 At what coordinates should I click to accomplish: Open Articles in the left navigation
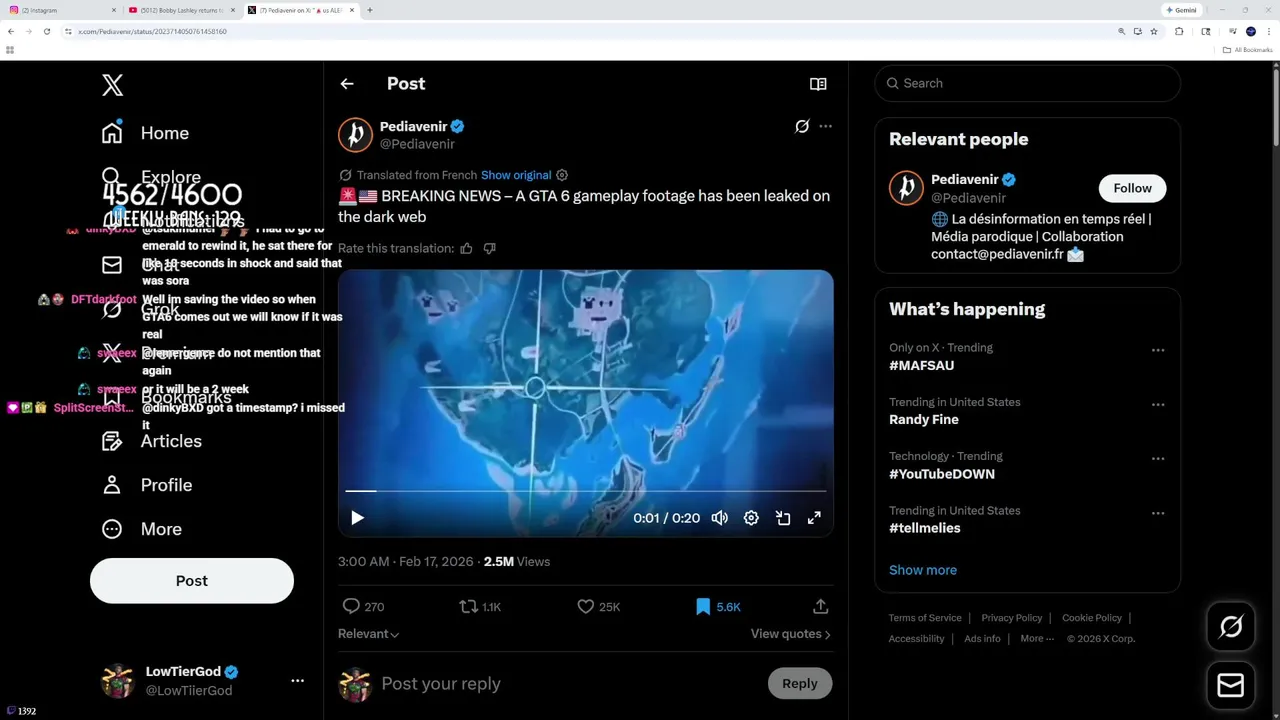coord(151,441)
